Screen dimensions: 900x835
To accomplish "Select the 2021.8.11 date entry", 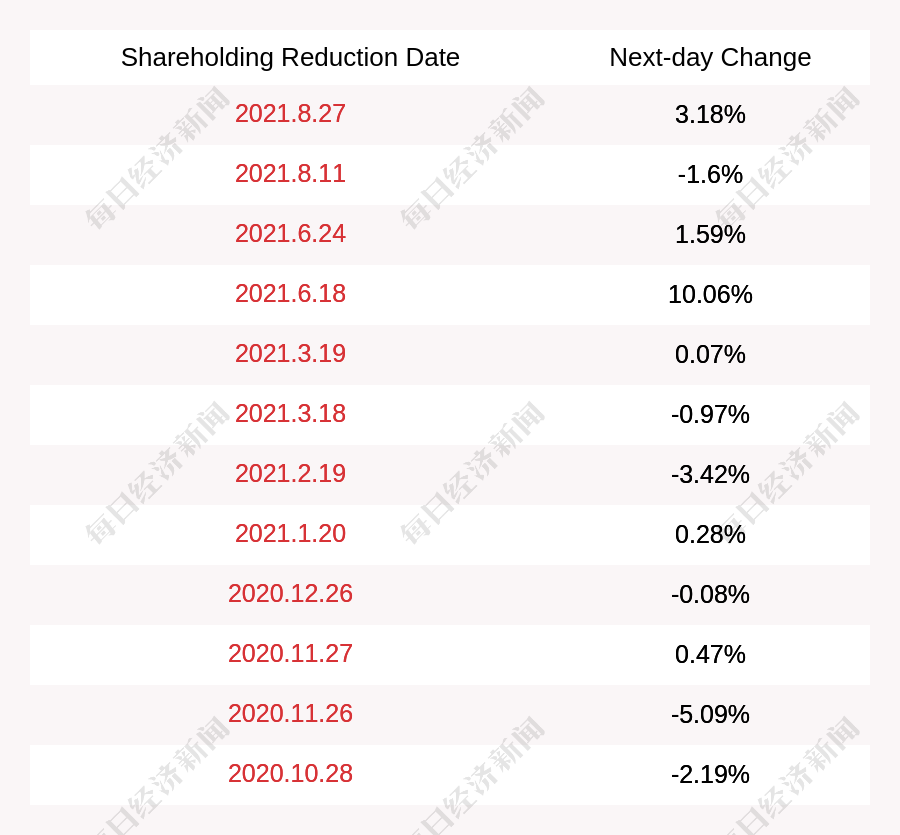I will [290, 174].
